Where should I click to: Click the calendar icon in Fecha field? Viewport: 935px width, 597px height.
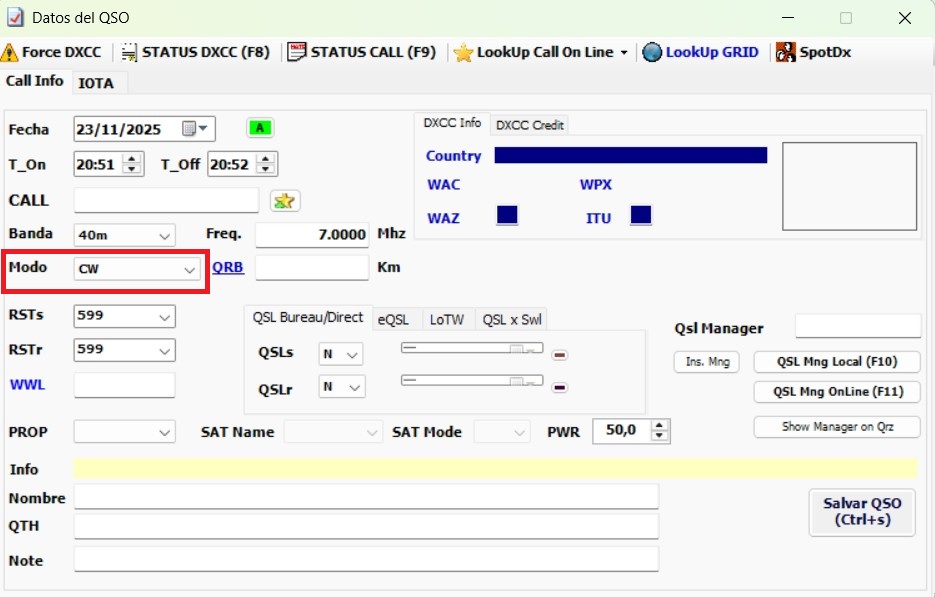[x=189, y=129]
